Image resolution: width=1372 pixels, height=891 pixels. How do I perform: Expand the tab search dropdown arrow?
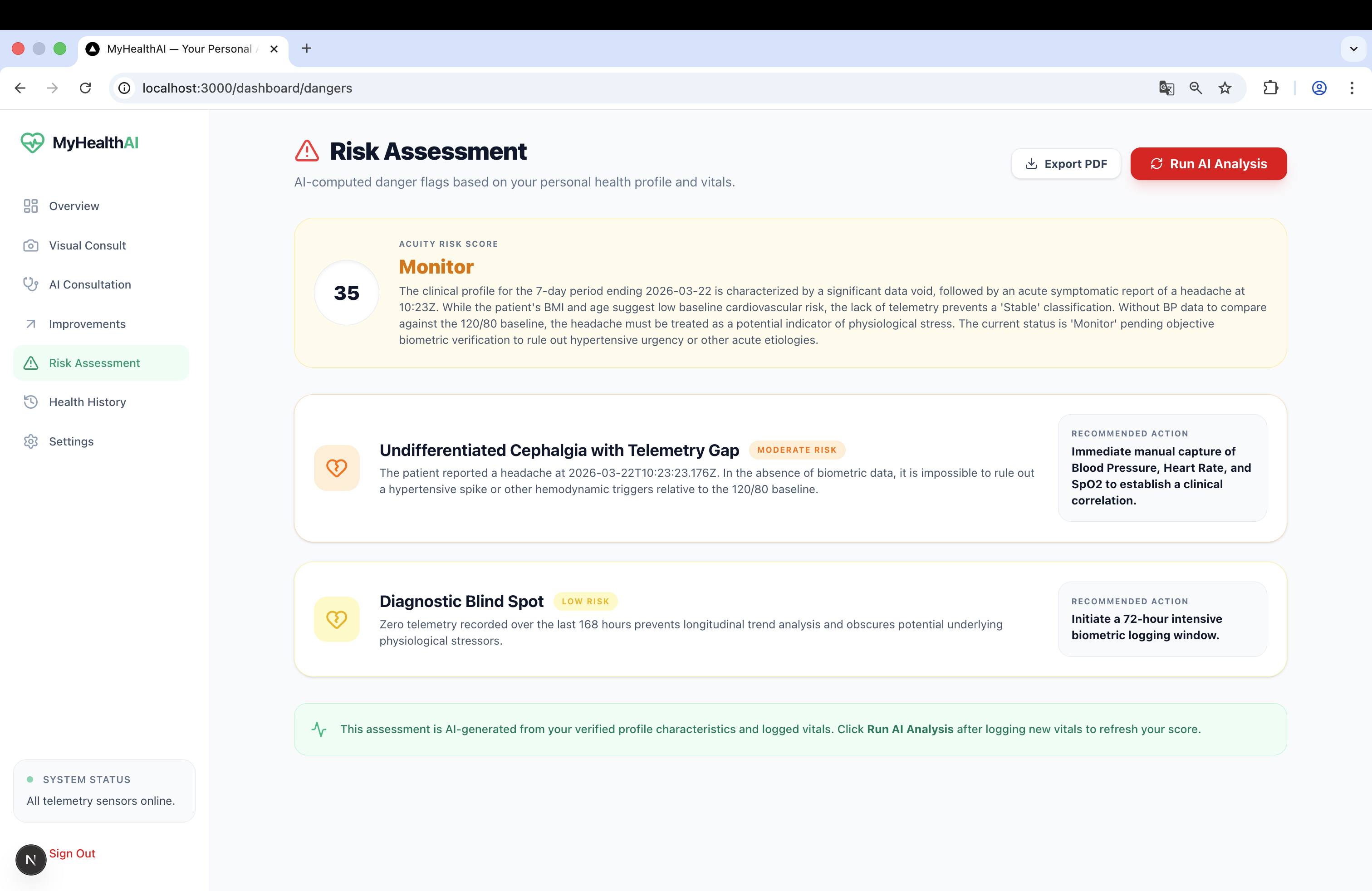[x=1353, y=49]
